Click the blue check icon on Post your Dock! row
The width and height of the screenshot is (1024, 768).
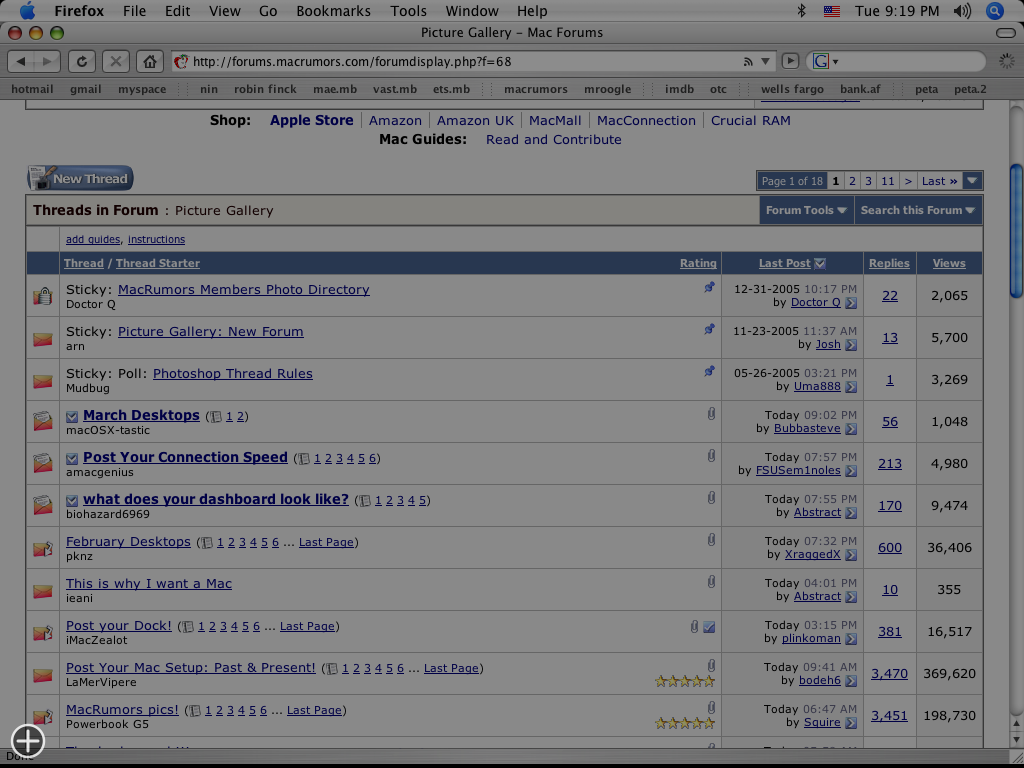(x=709, y=627)
